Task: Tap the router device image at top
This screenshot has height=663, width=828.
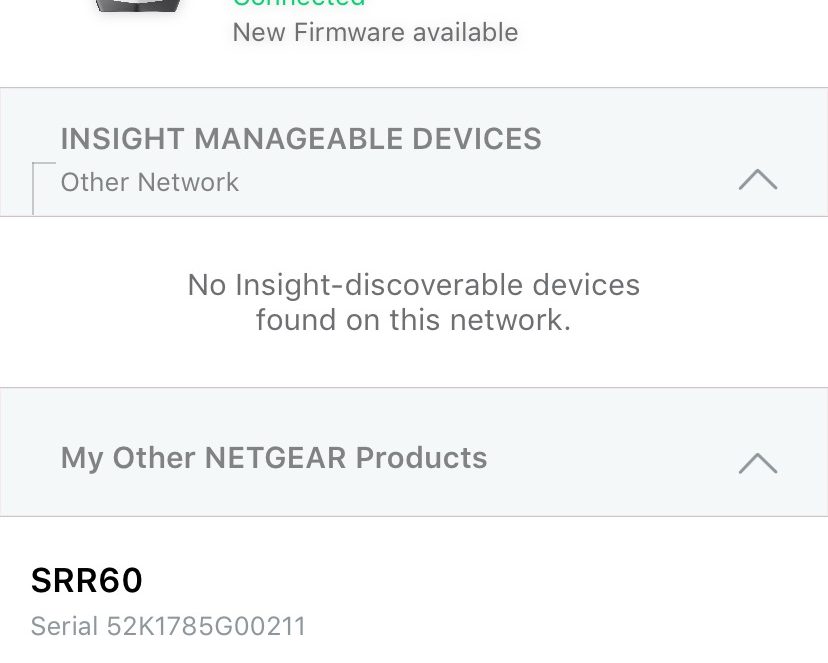Action: 138,5
